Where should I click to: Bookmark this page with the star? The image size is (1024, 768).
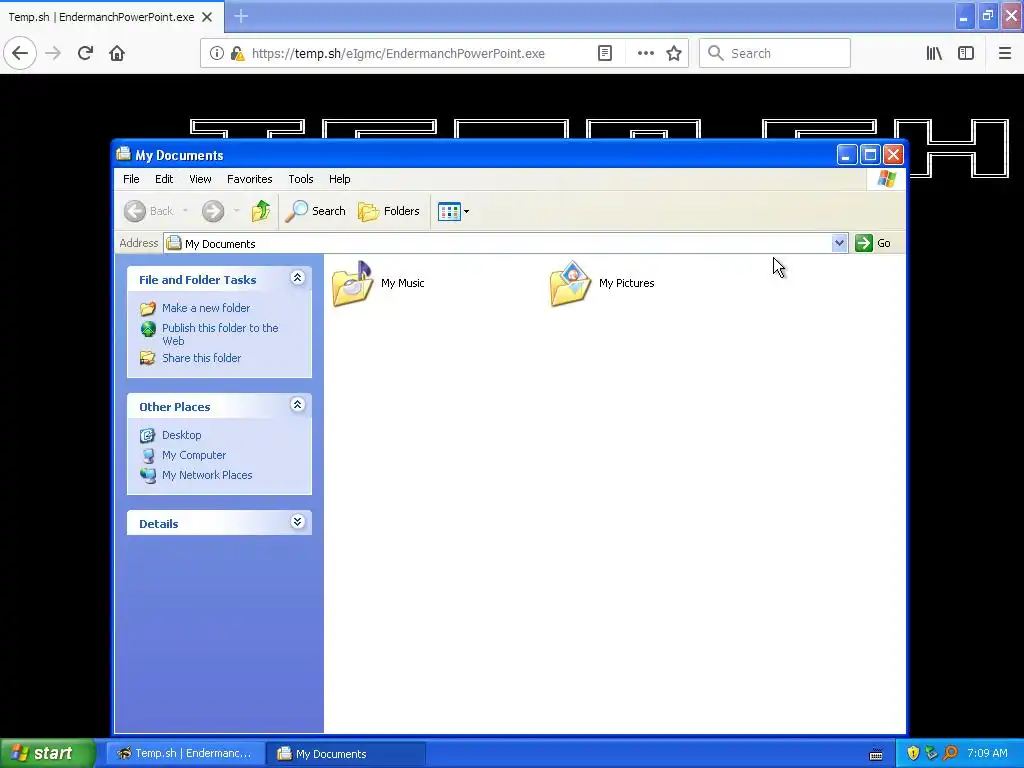[x=674, y=53]
